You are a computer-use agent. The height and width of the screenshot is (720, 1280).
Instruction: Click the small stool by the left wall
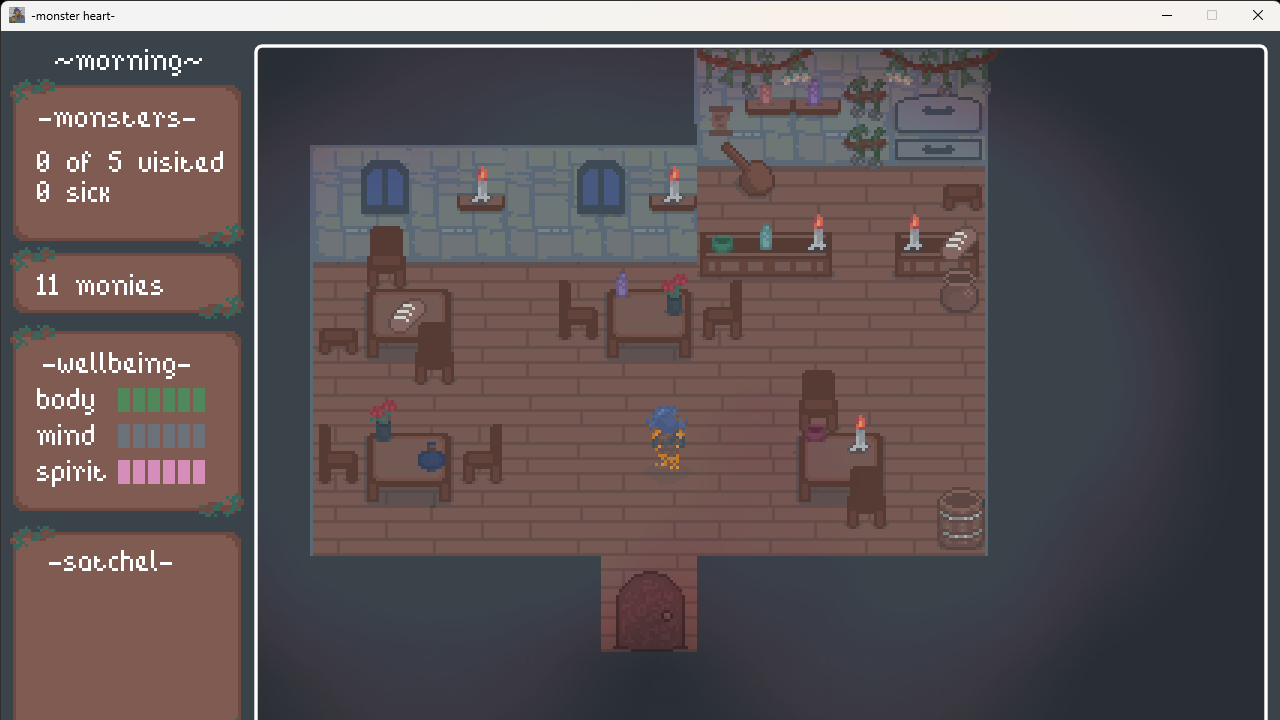[338, 340]
